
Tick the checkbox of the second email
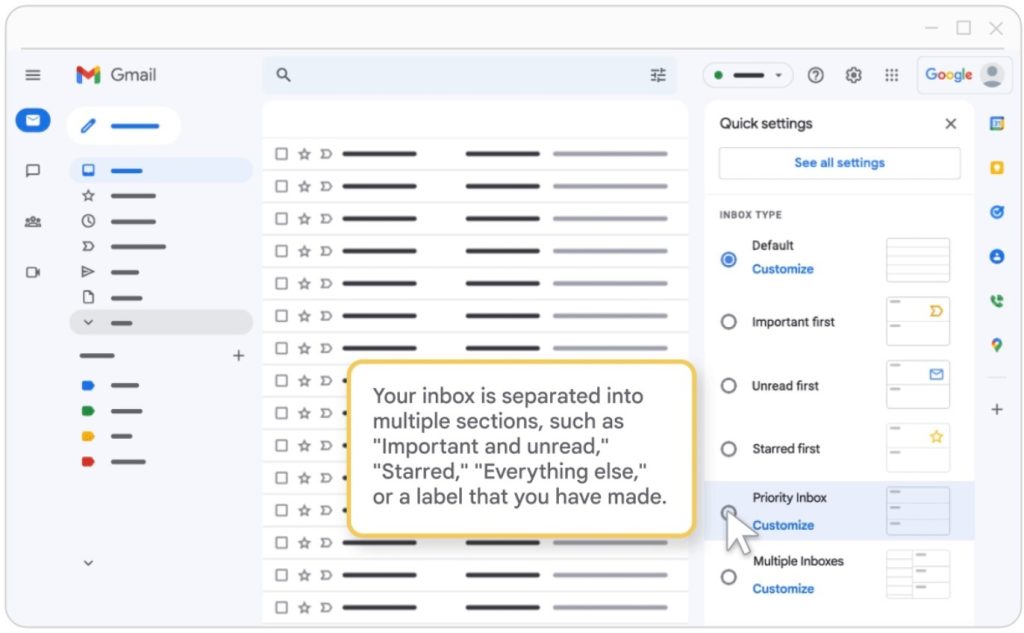(x=281, y=186)
